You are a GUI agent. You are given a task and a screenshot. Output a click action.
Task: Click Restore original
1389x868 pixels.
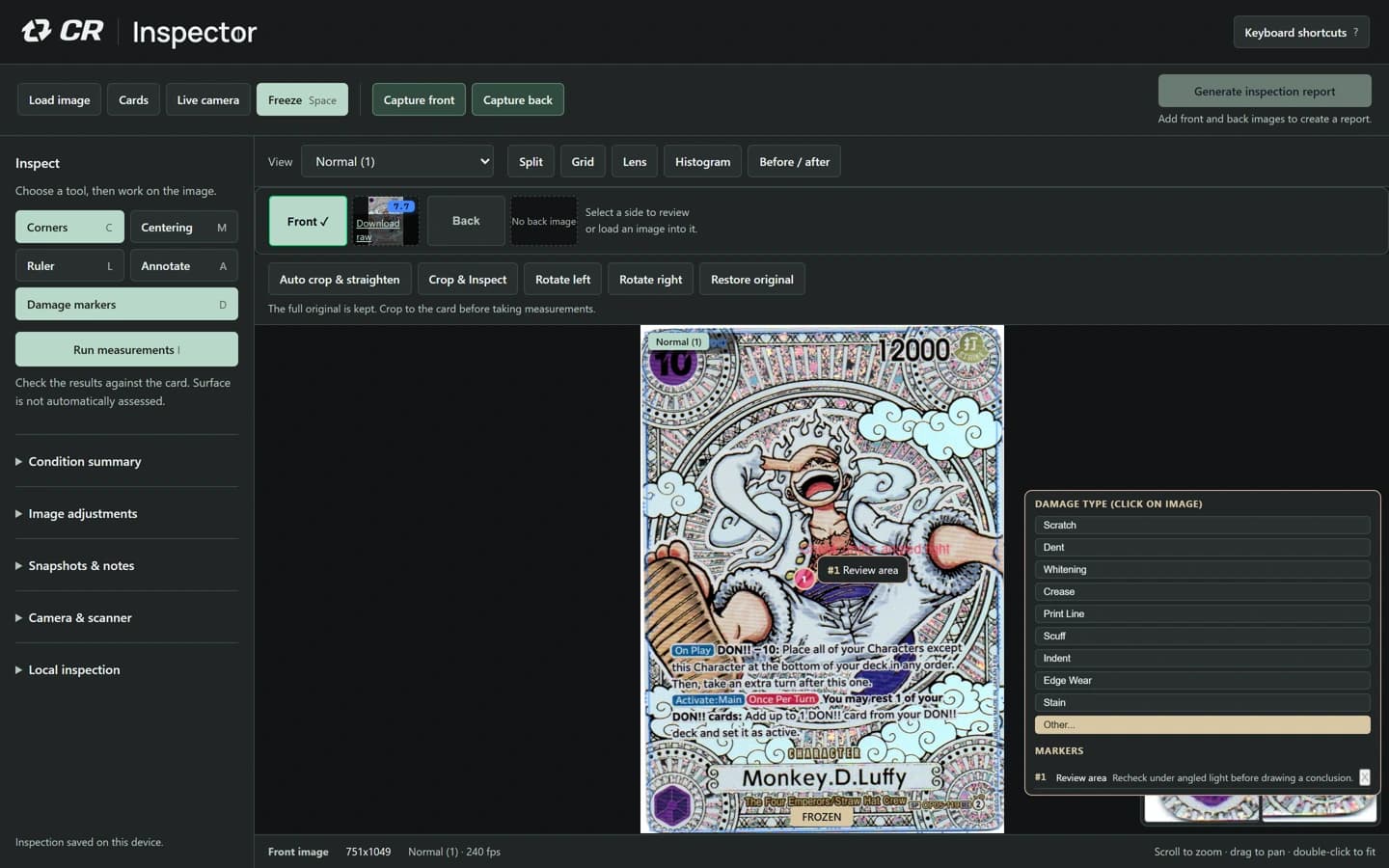point(752,279)
